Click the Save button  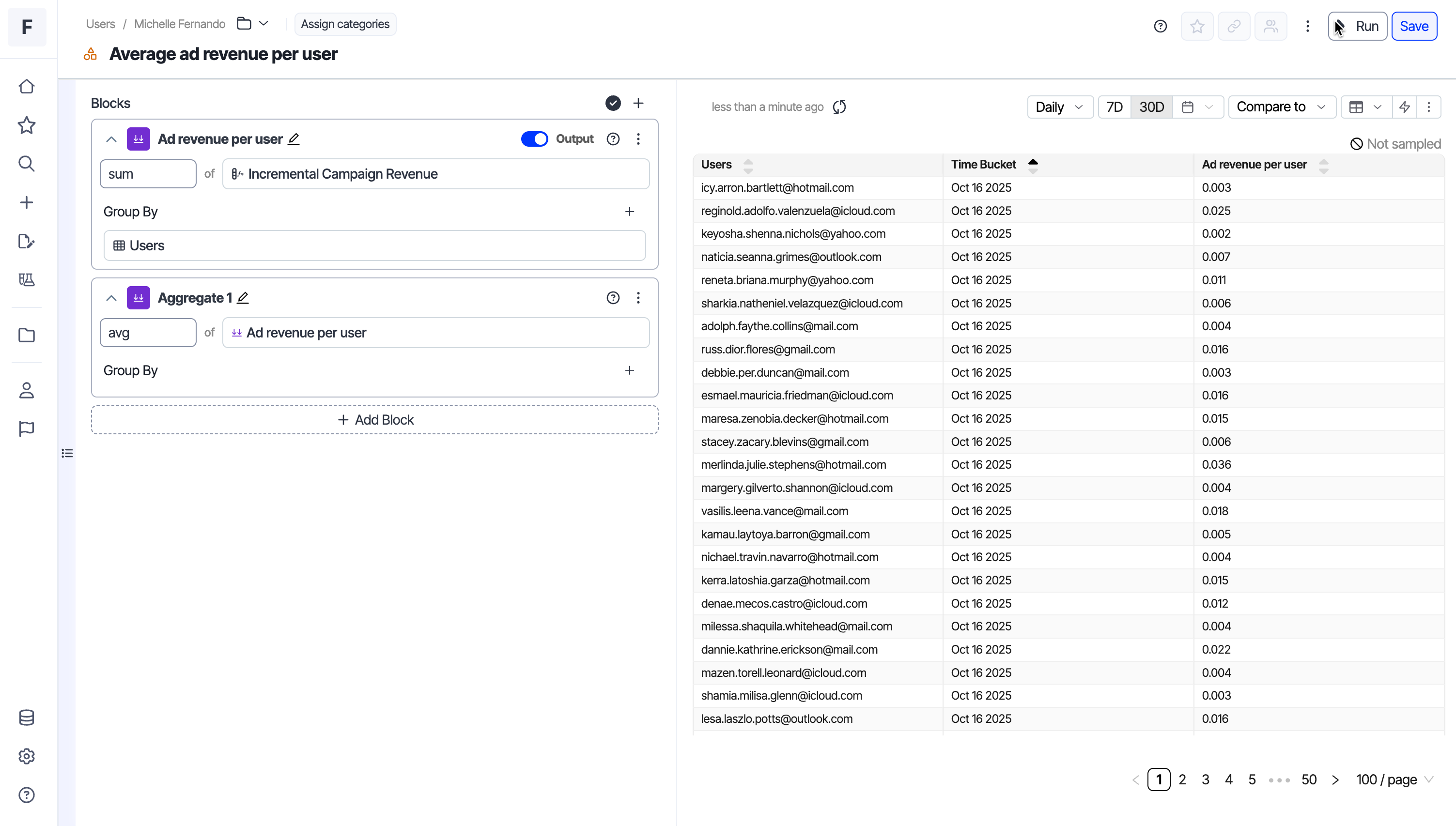pyautogui.click(x=1413, y=26)
